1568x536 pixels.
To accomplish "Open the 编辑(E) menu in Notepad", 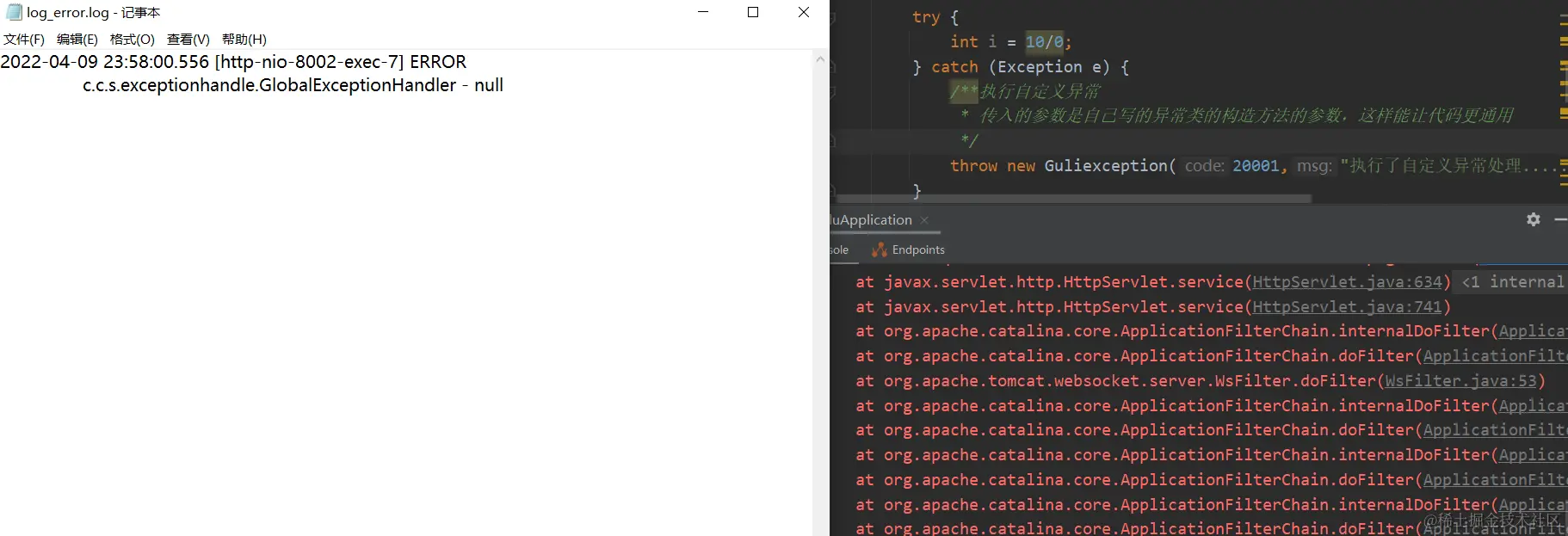I will click(77, 40).
